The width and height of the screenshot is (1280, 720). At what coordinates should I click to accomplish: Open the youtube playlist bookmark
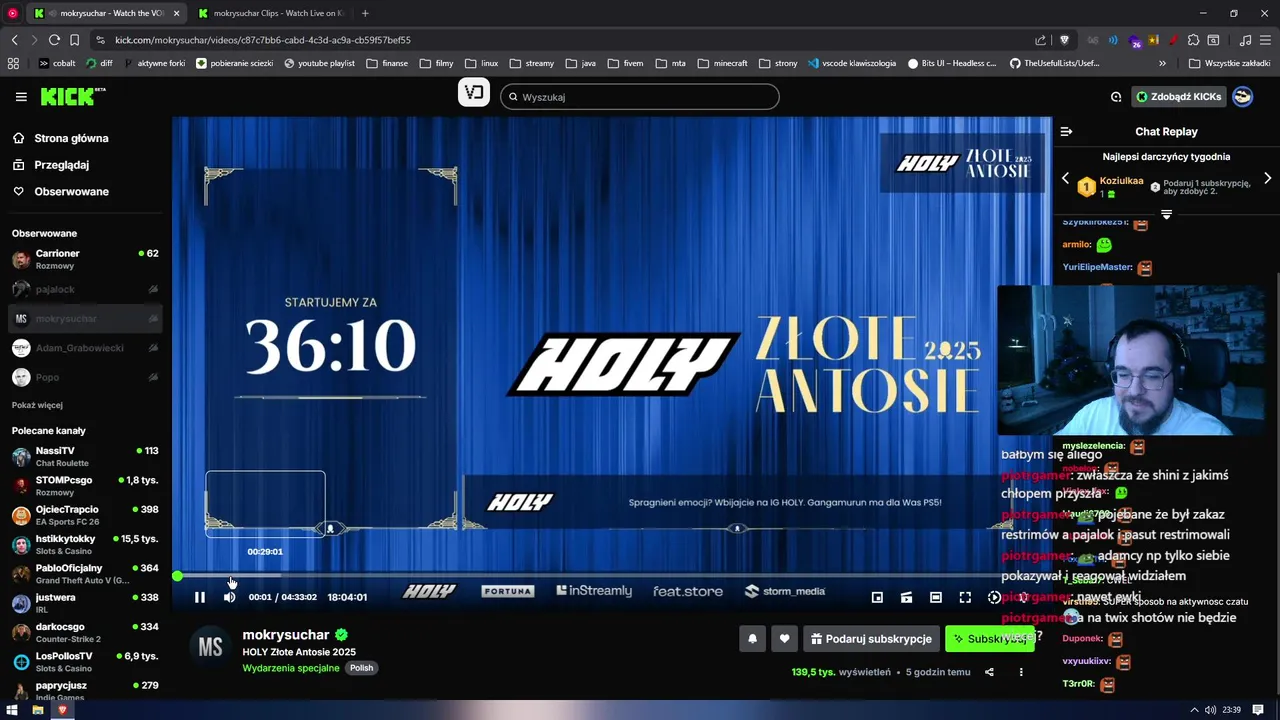coord(319,63)
